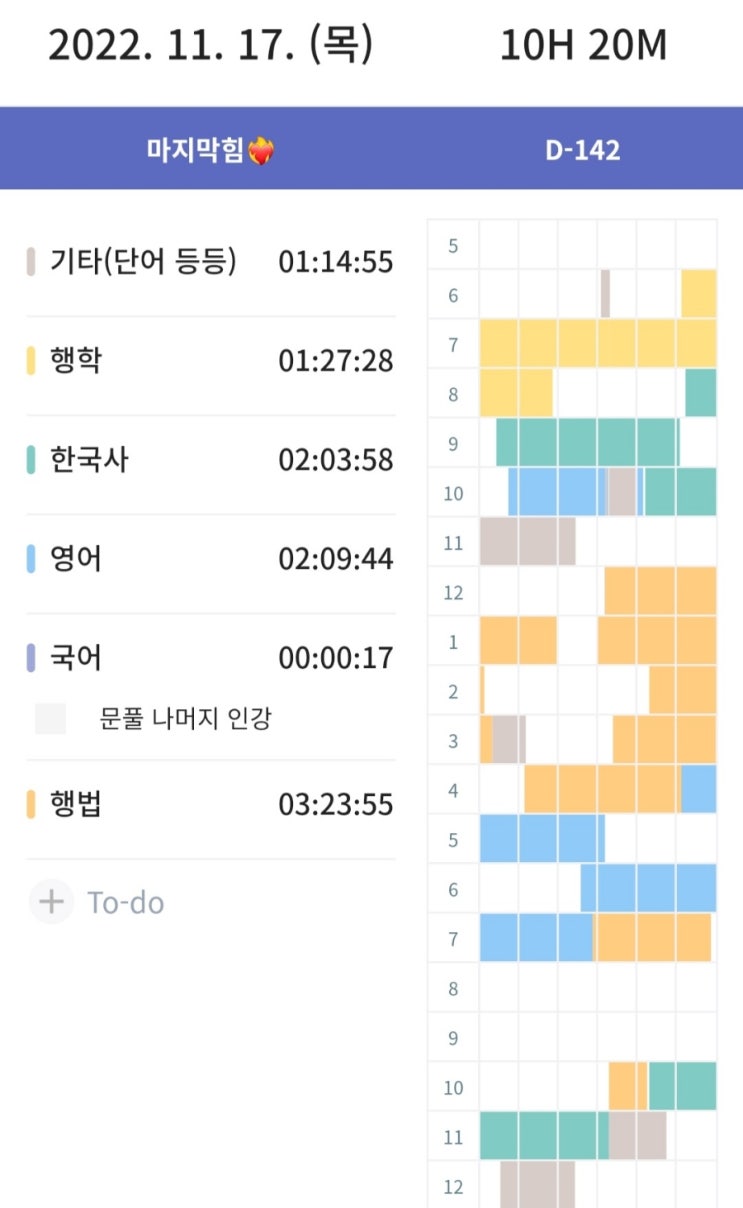The image size is (743, 1208).
Task: Check the 문풀 나머지 인강 task box
Action: point(50,719)
